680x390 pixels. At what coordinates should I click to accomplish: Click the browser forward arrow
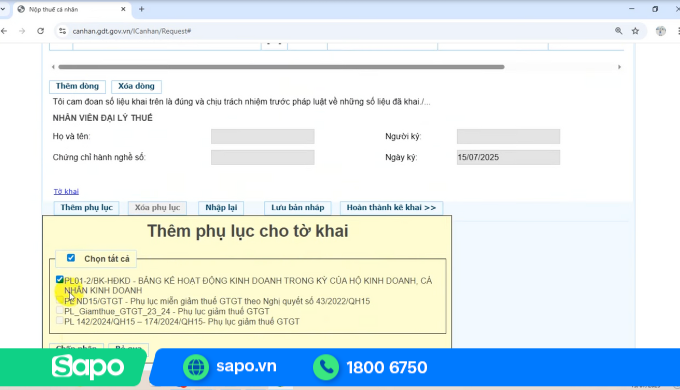(22, 31)
